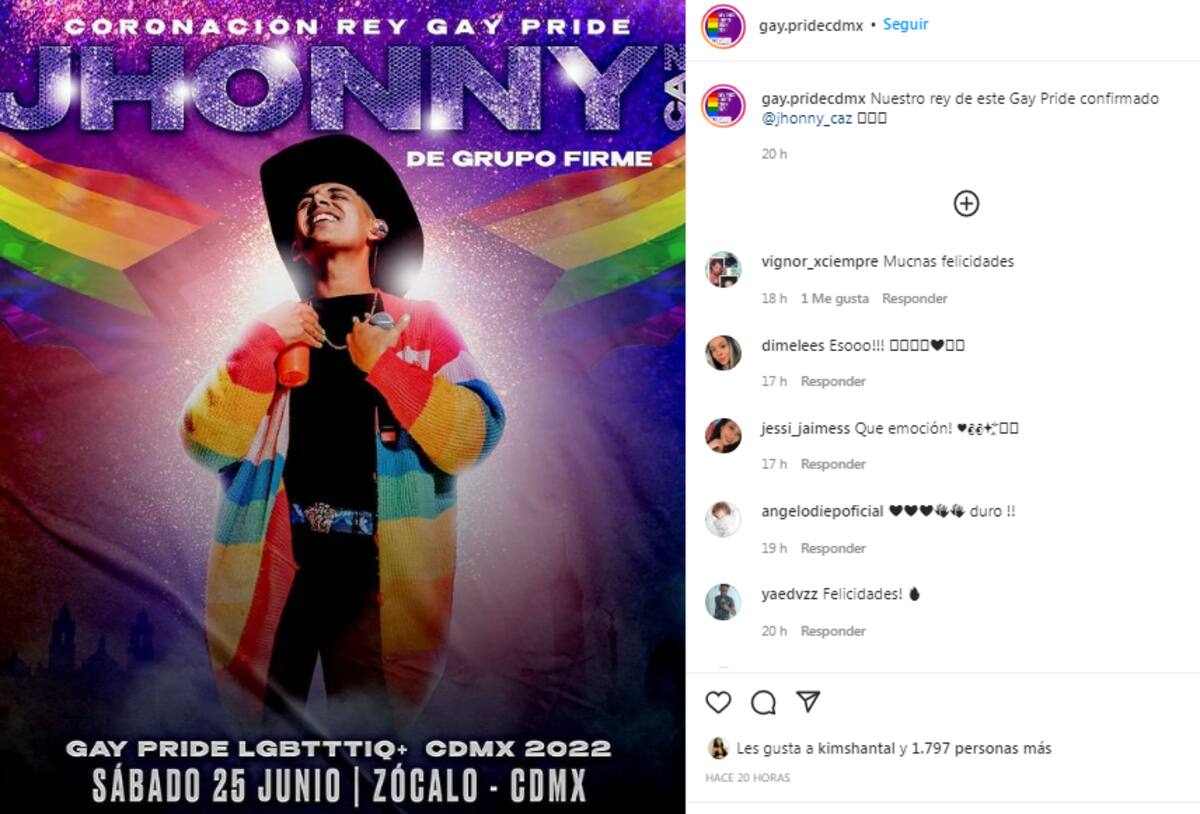
Task: Open jessi_jaimess profile avatar
Action: pyautogui.click(x=723, y=436)
